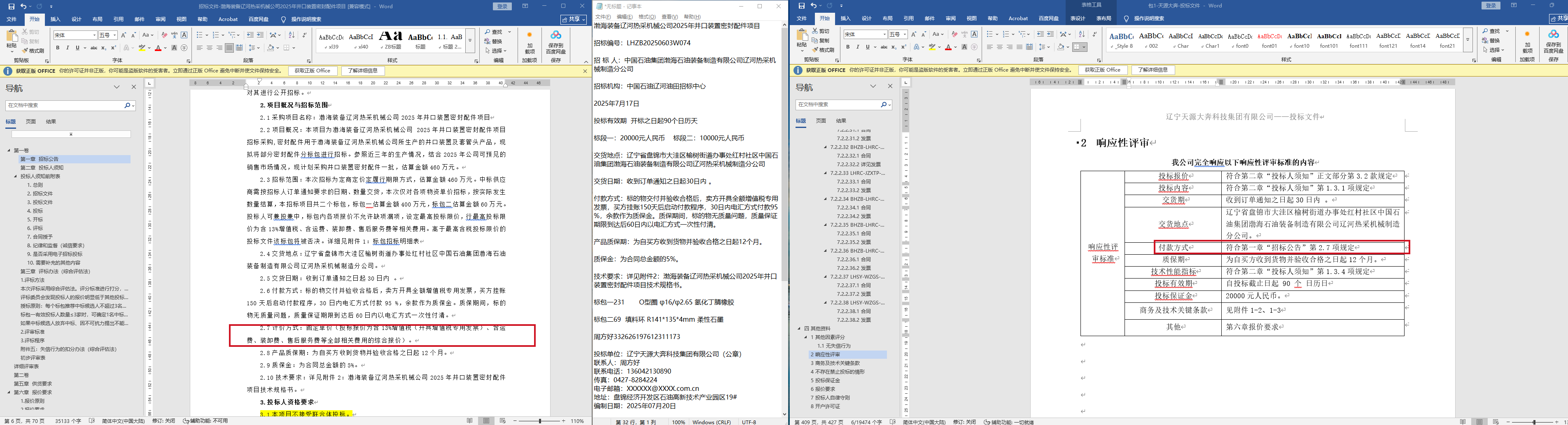Expand styles gallery in left Word ribbon
Viewport: 1568px width, 425px height.
470,41
